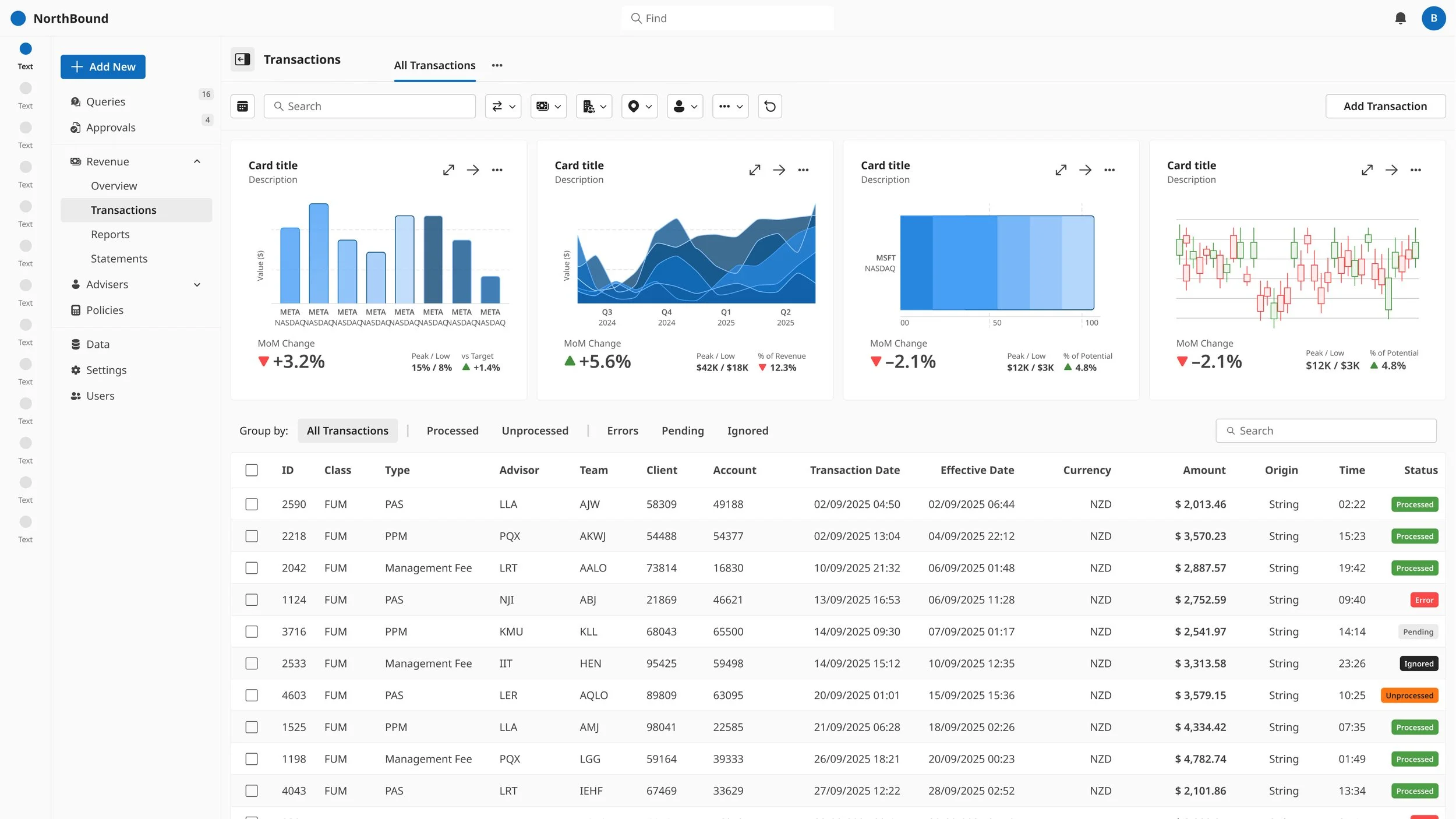Tick checkbox for transaction 2218
This screenshot has width=1456, height=819.
pos(252,536)
